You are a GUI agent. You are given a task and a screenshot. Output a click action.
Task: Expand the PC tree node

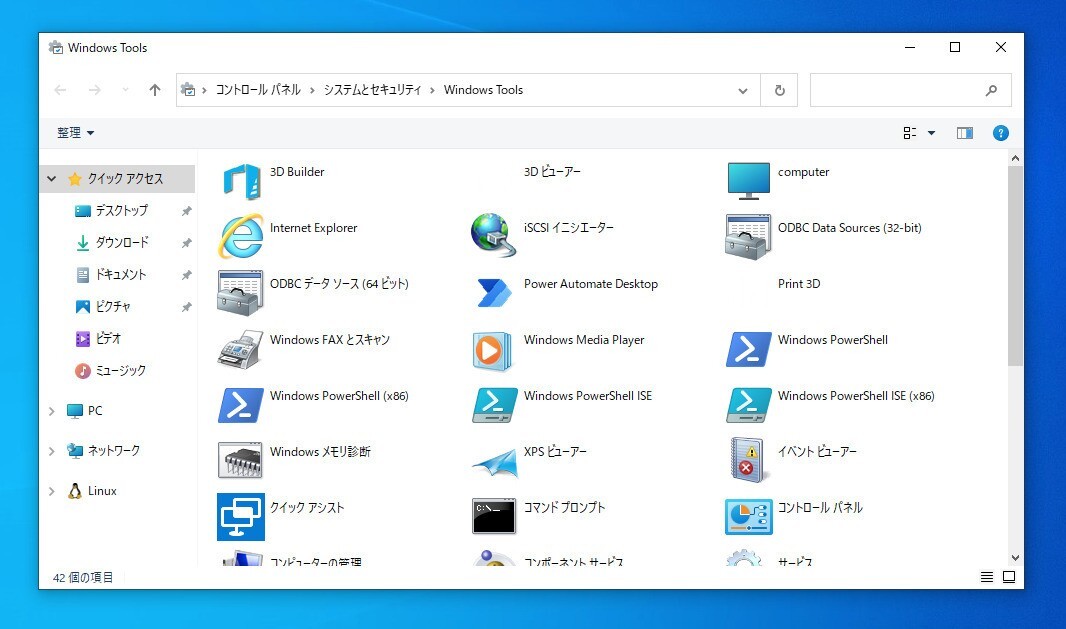point(52,411)
